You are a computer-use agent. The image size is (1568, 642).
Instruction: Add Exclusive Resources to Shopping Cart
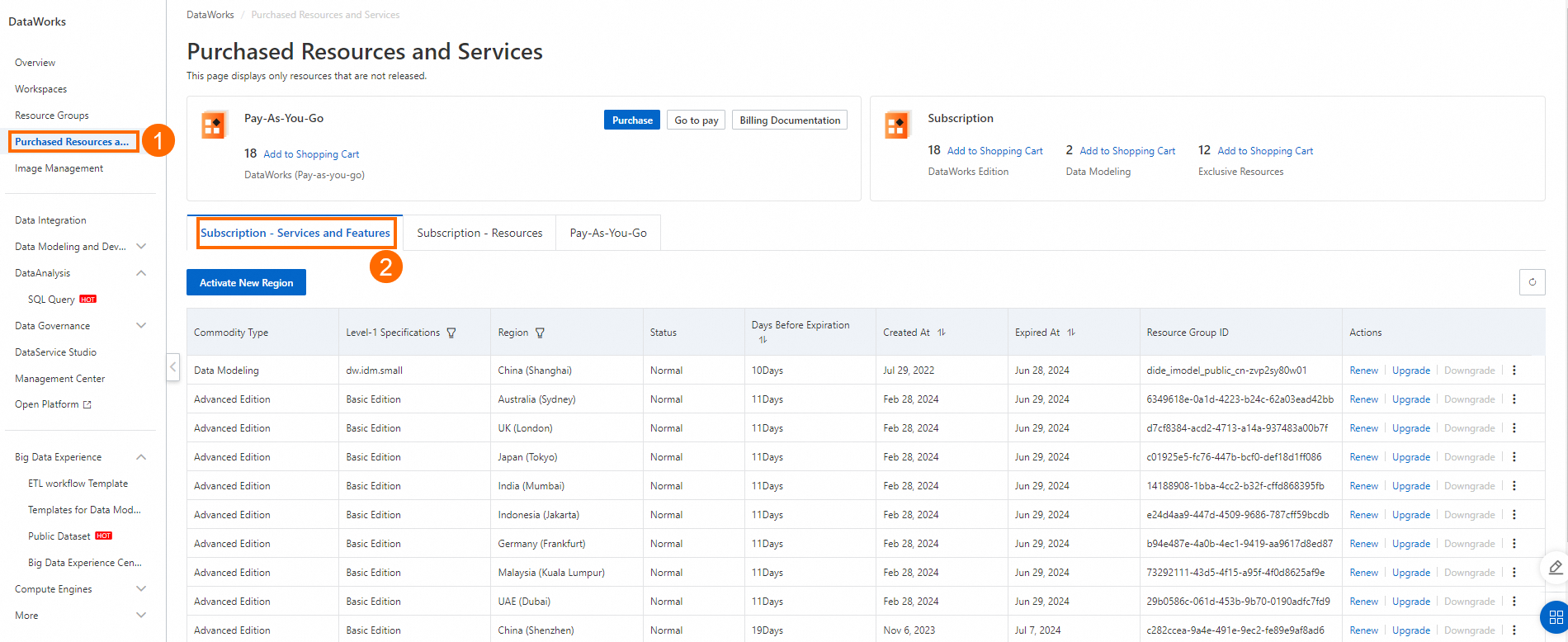(1265, 151)
